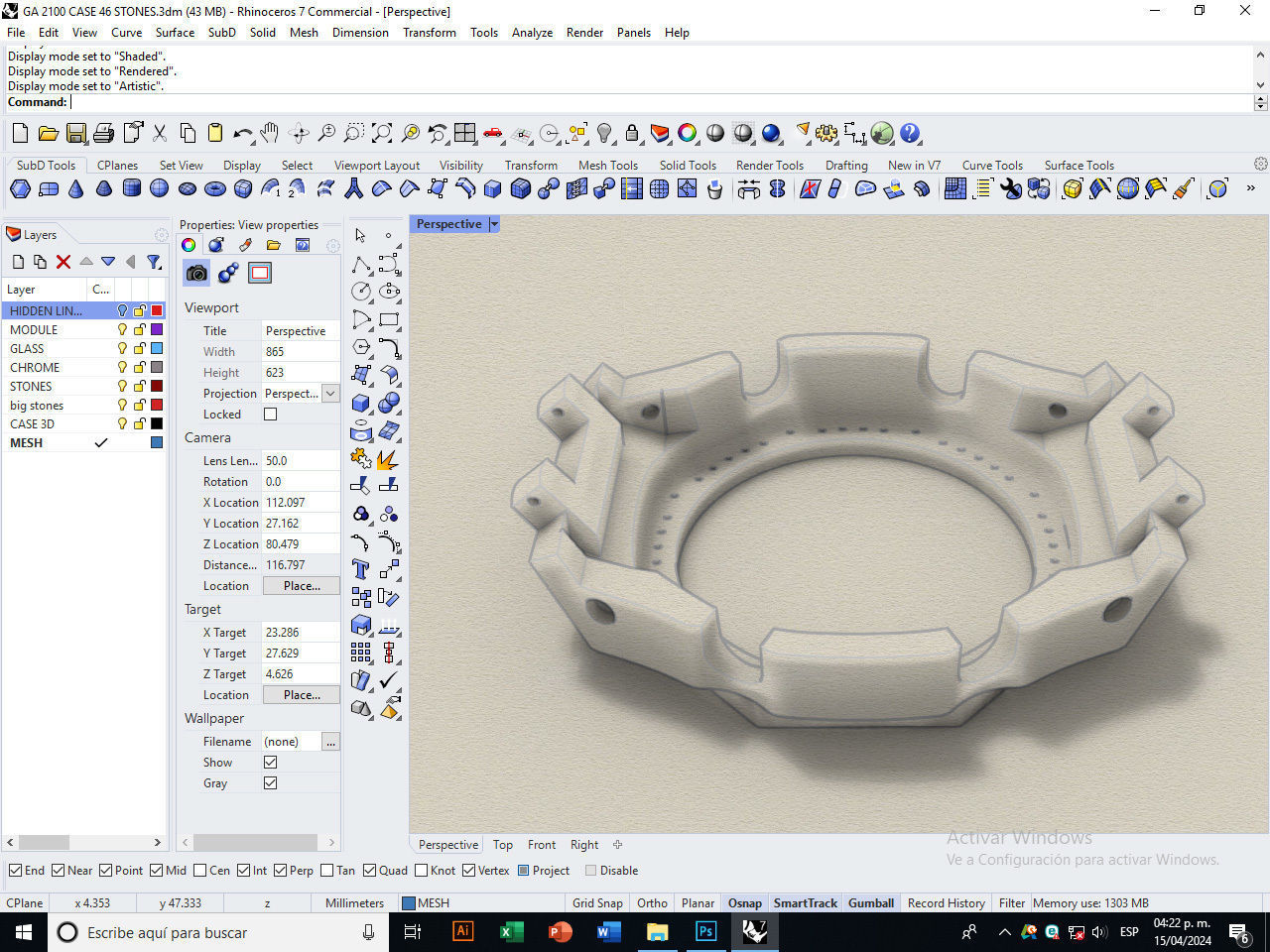Enable the Knot osnap checkbox
This screenshot has height=952, width=1270.
click(422, 871)
